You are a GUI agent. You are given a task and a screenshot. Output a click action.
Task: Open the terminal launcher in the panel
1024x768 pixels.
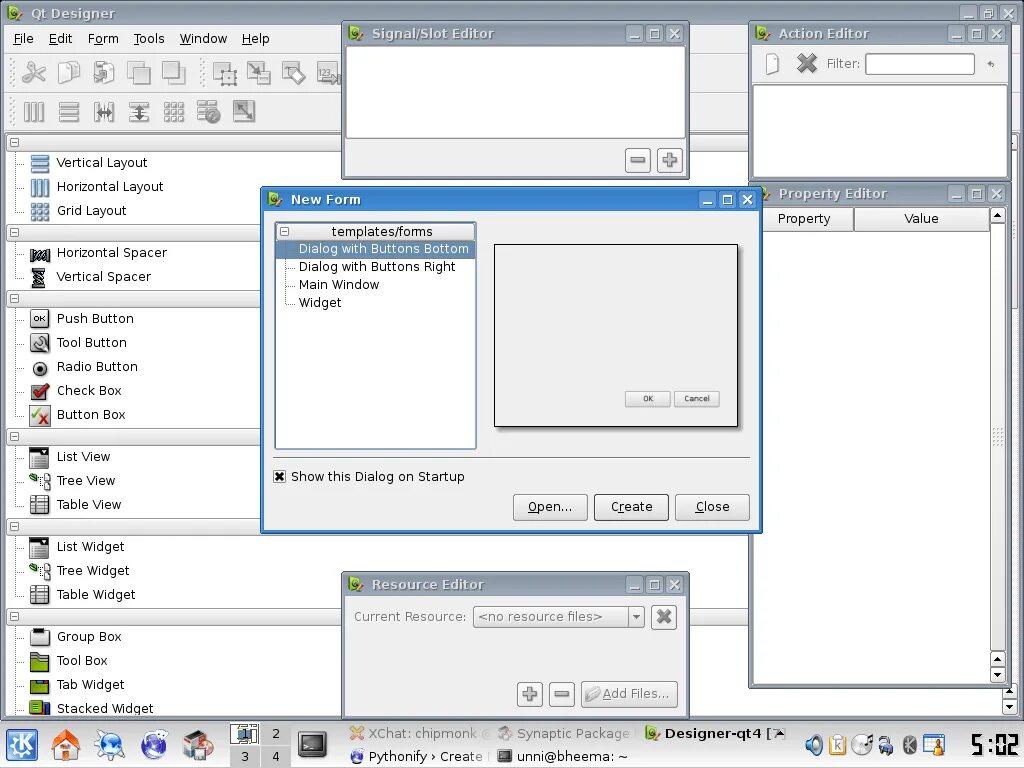click(x=312, y=744)
